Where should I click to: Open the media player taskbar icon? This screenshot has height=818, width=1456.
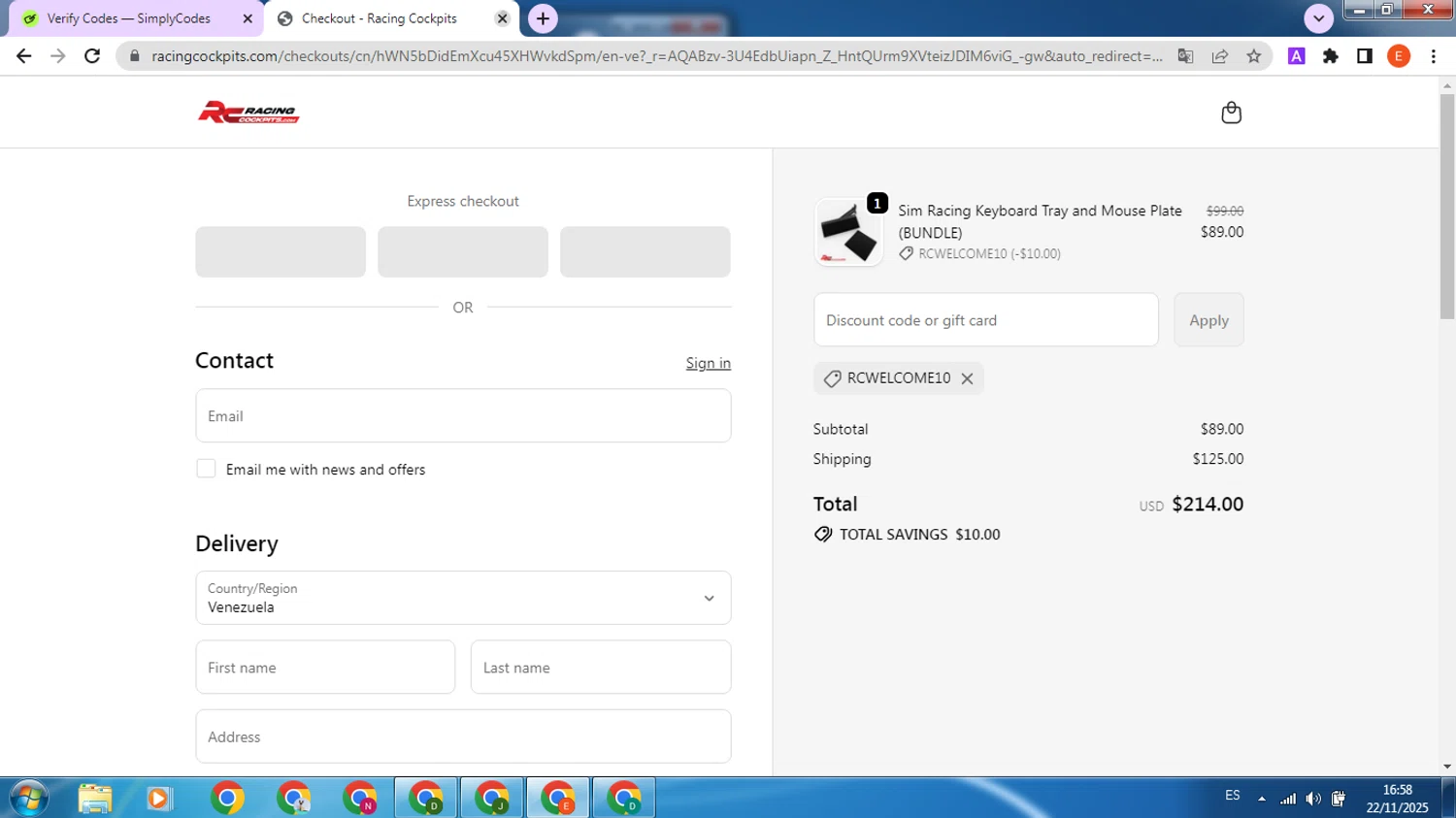pos(159,799)
